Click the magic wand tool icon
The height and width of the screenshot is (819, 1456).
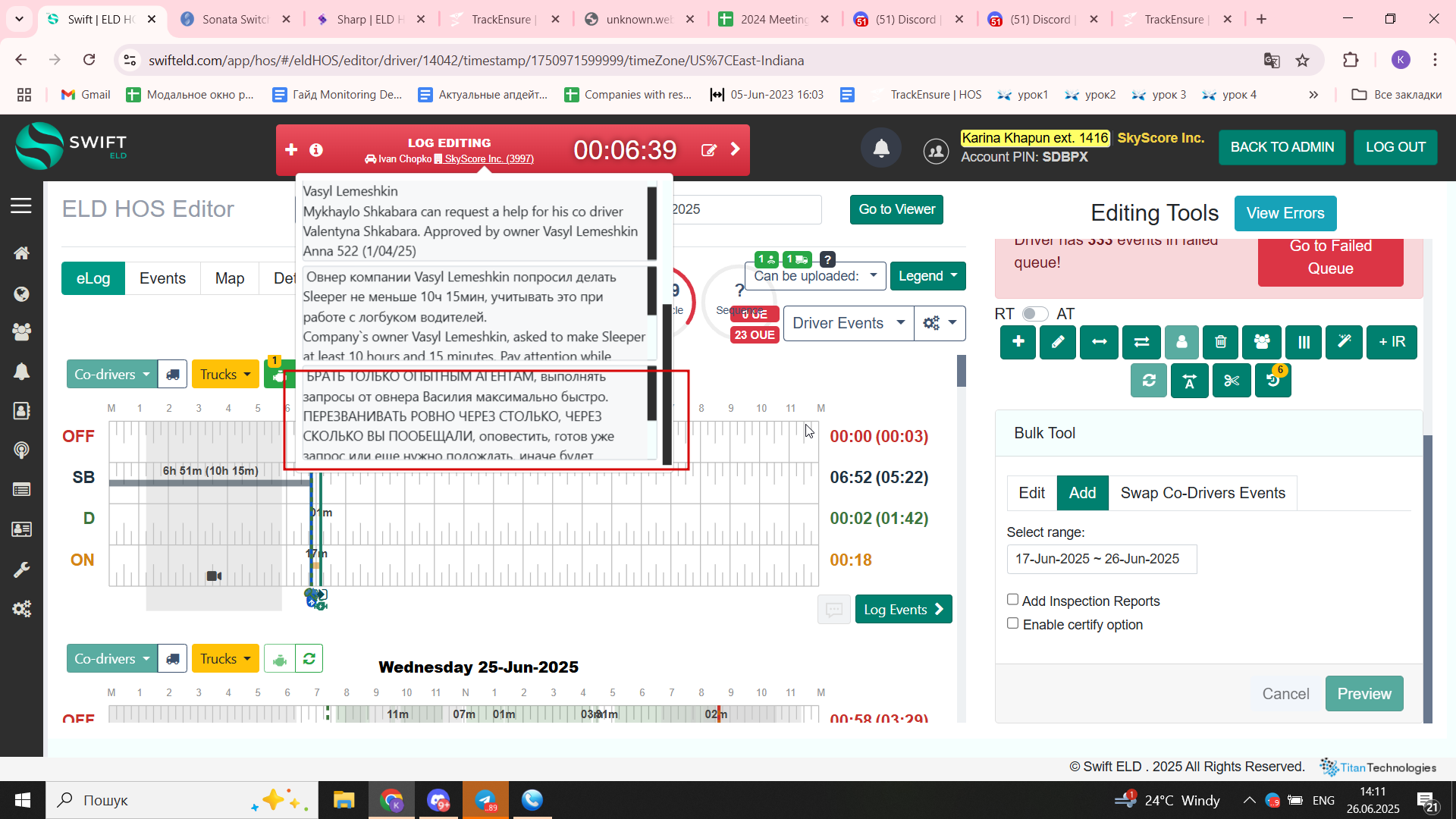pos(1343,342)
